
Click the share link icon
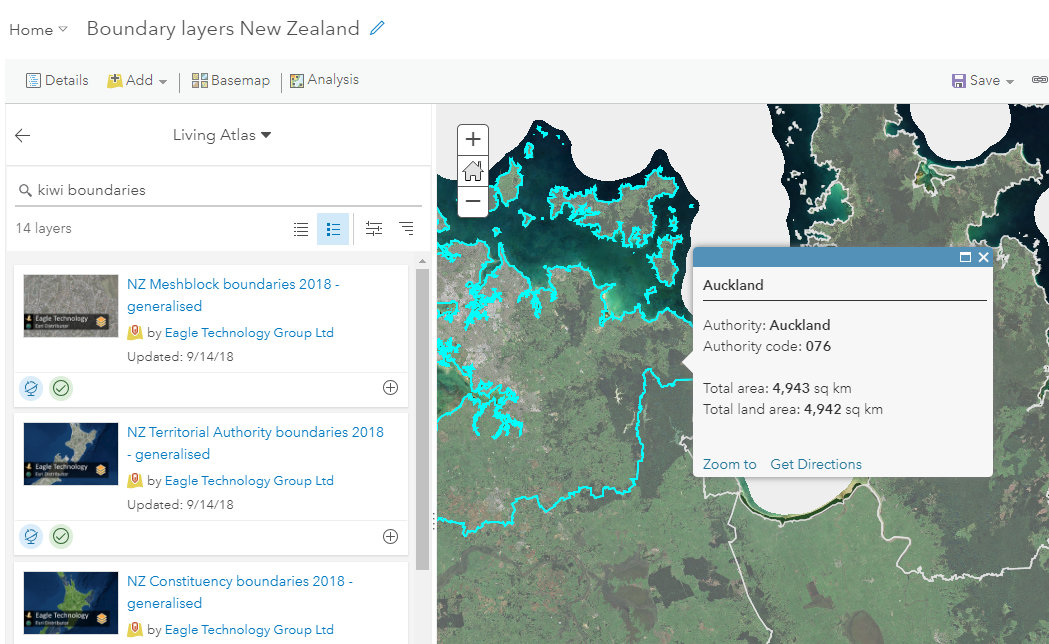click(1040, 80)
